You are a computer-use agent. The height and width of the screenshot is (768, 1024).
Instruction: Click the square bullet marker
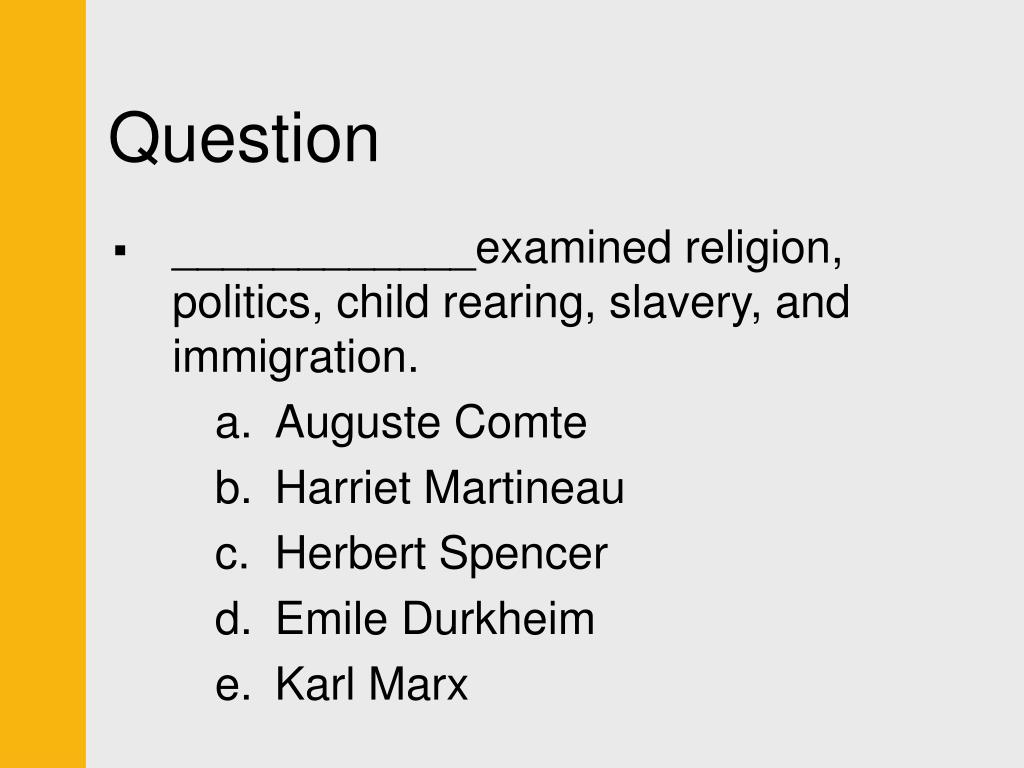coord(120,250)
